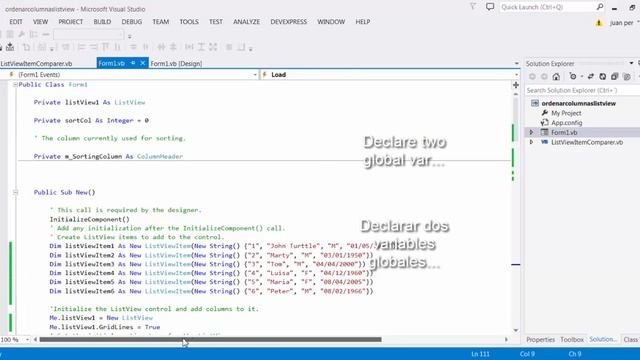Click the editor vertical scrollbar down arrow

point(516,330)
